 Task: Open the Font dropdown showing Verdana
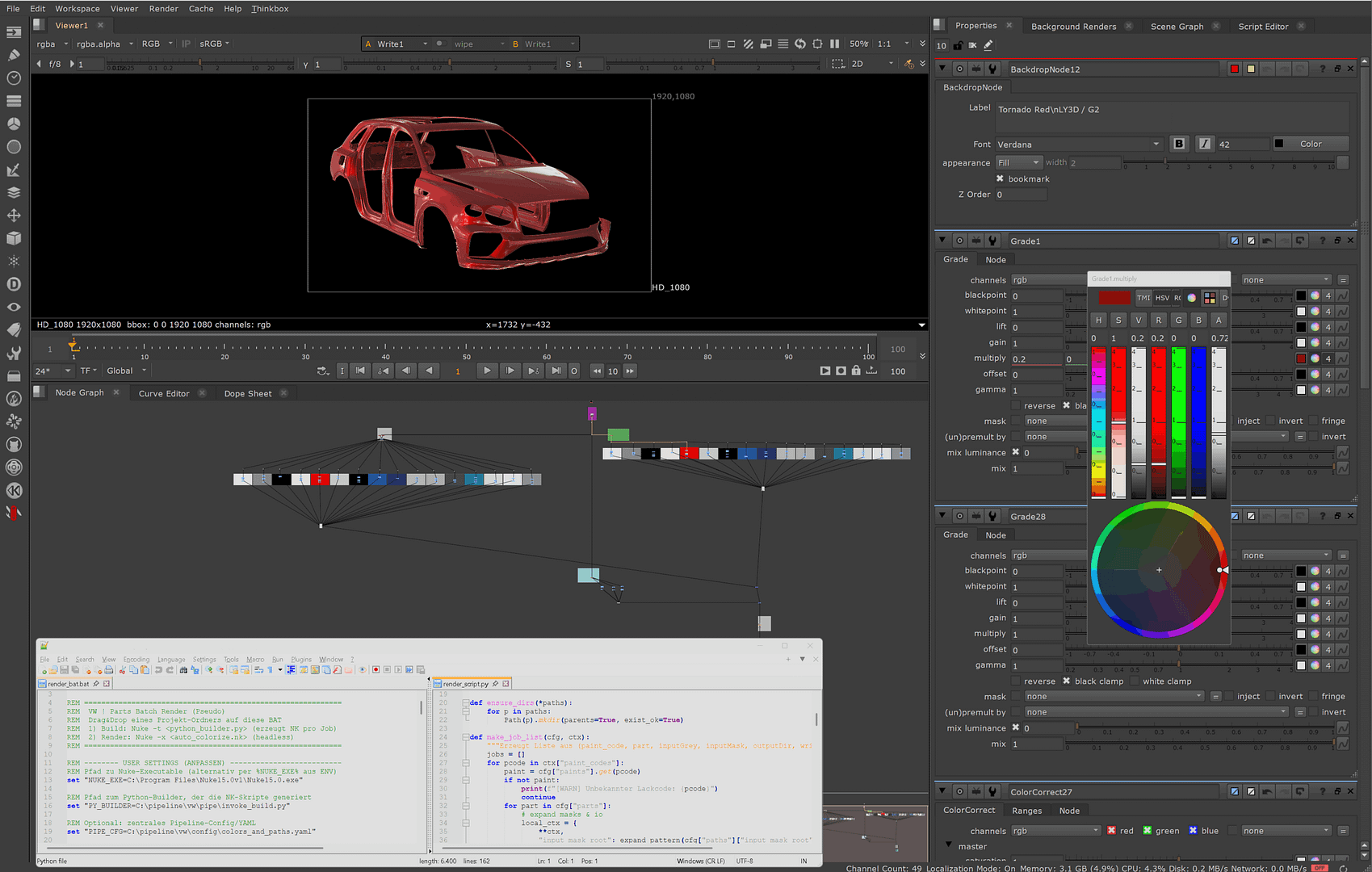coord(1078,145)
